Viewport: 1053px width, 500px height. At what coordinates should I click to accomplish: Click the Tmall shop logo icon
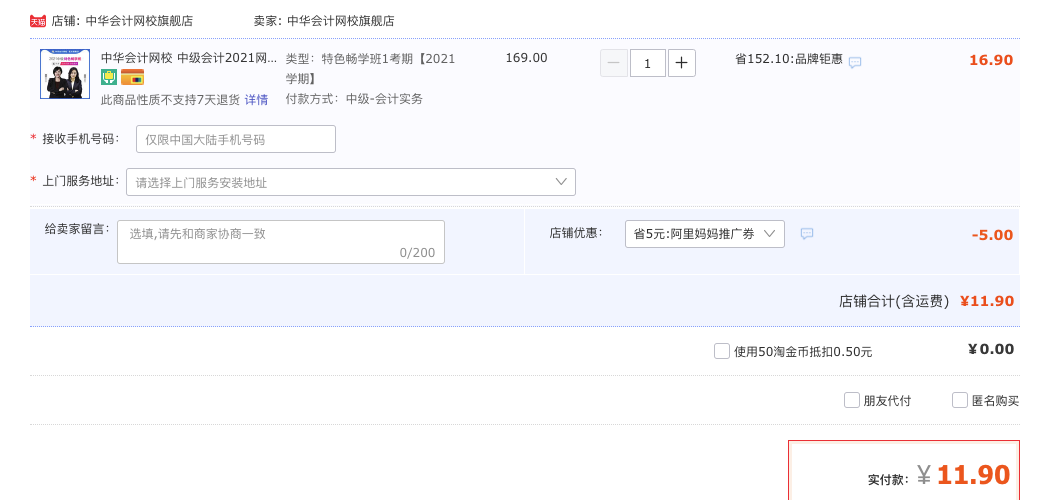click(x=38, y=21)
